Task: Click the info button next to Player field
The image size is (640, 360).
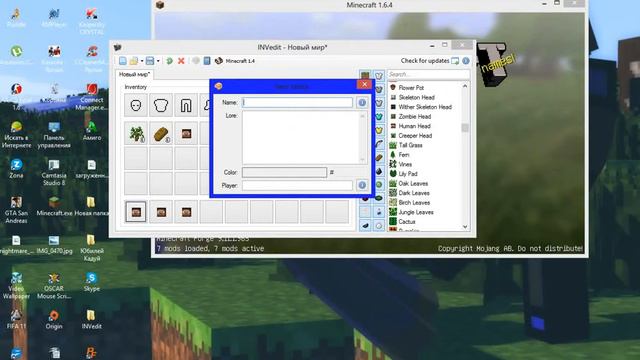Action: point(362,185)
